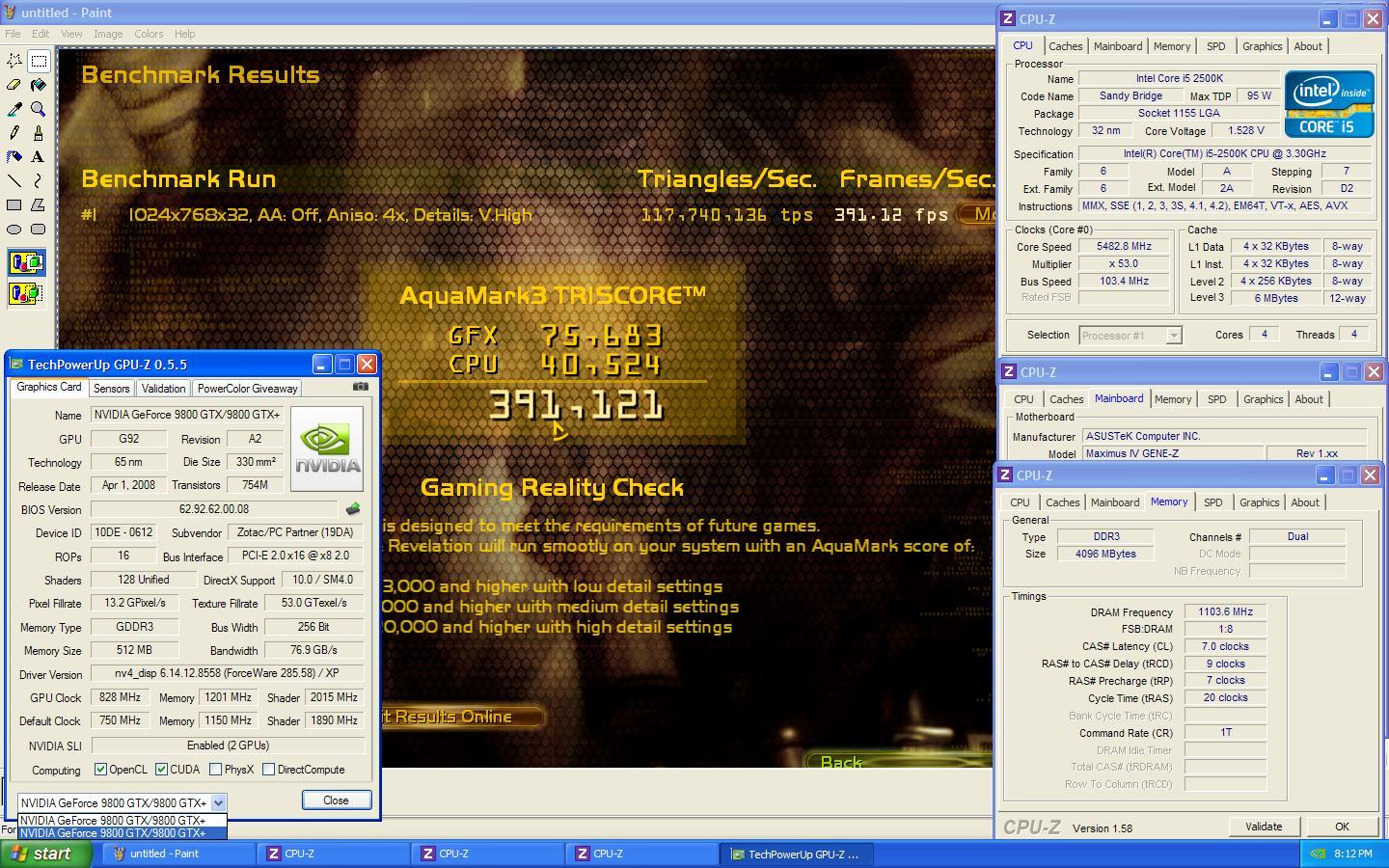
Task: Open the Processor #1 selection dropdown in CPU-Z
Action: pyautogui.click(x=1173, y=336)
